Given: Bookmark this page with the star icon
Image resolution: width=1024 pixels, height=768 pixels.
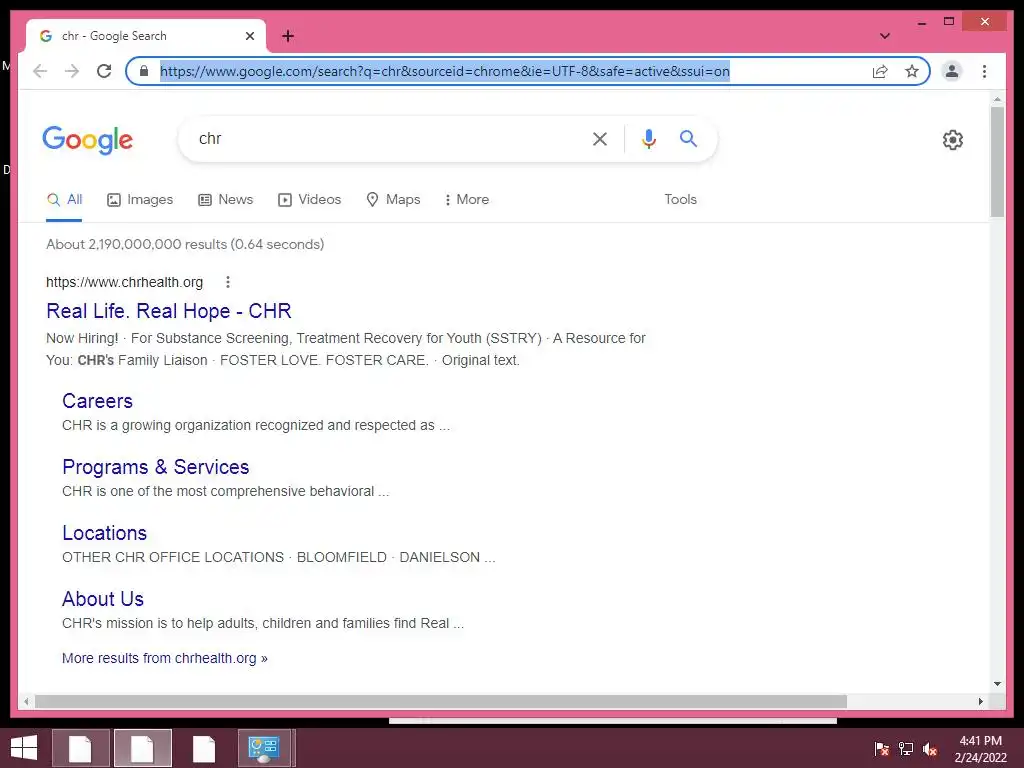Looking at the screenshot, I should point(912,71).
